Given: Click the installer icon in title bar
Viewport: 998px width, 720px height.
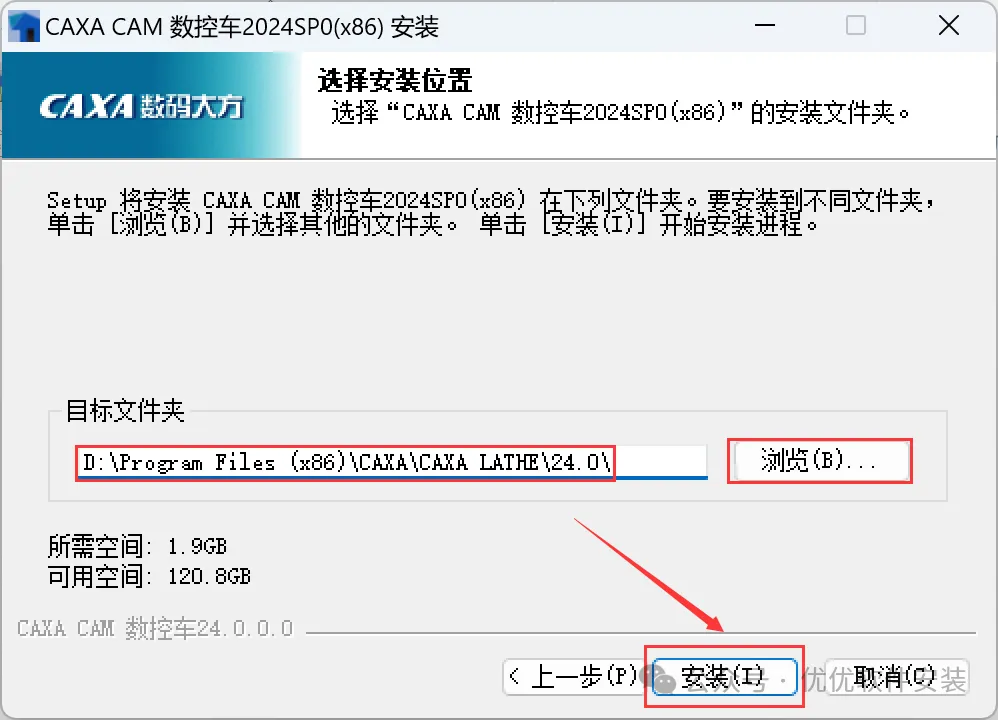Looking at the screenshot, I should pyautogui.click(x=24, y=27).
